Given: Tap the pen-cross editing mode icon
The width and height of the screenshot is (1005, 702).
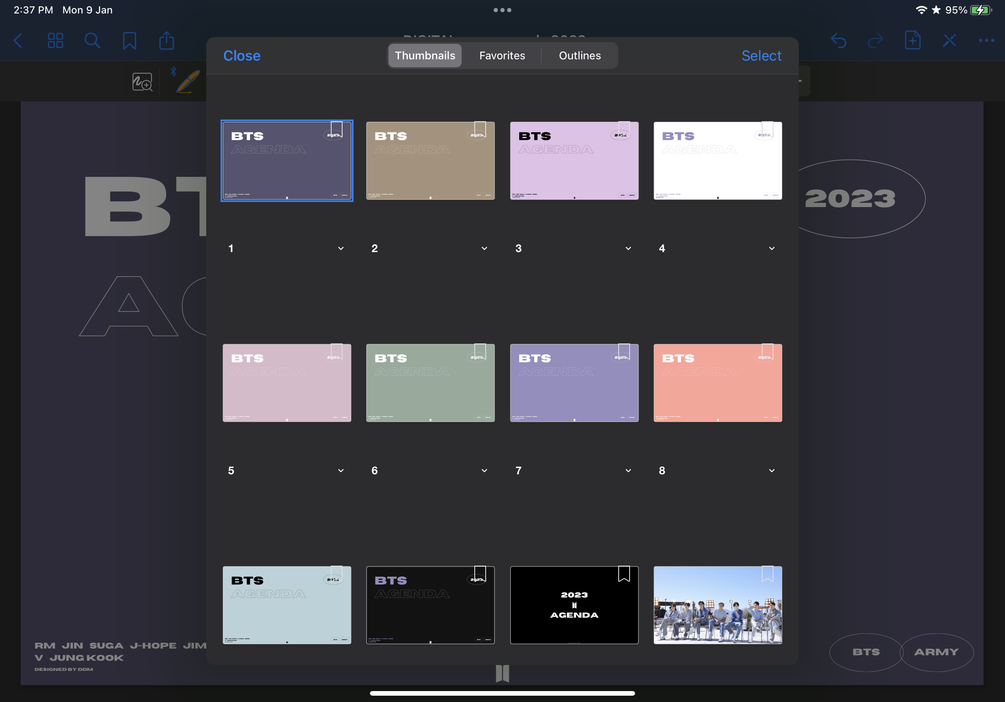Looking at the screenshot, I should 949,41.
